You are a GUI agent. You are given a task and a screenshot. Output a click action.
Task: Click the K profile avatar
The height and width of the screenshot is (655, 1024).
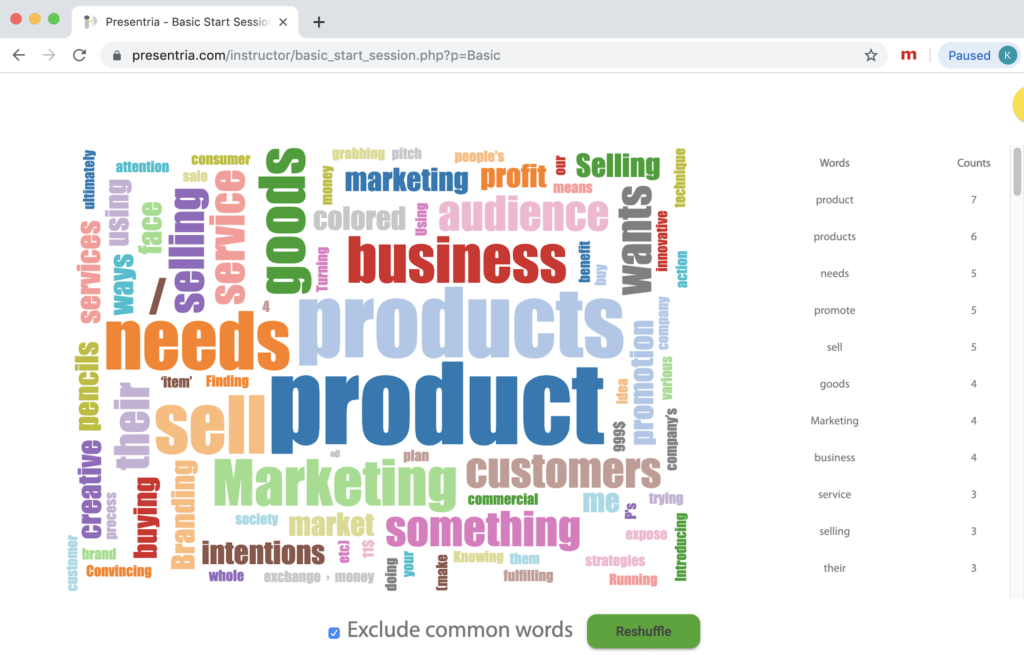pos(1007,56)
